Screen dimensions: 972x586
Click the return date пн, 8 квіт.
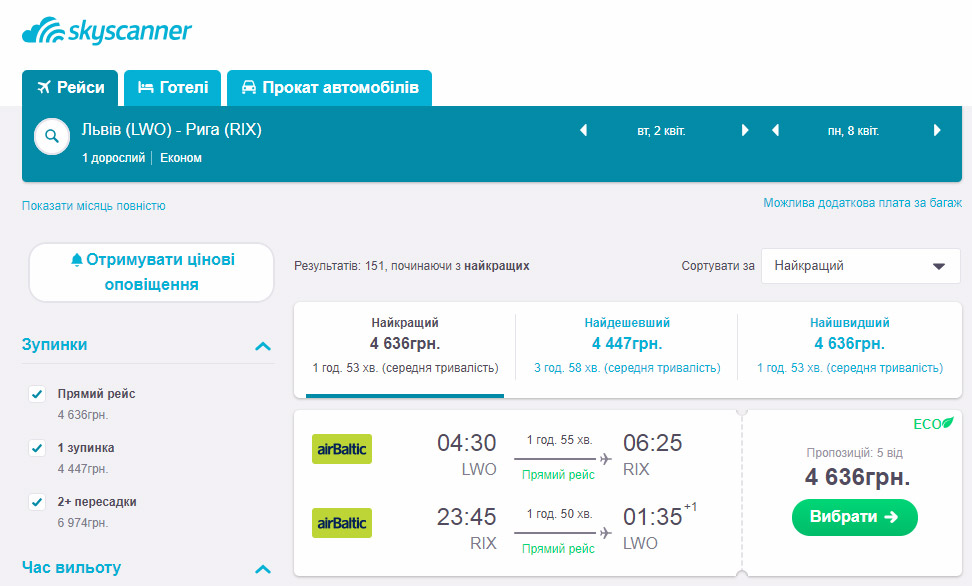(x=854, y=131)
